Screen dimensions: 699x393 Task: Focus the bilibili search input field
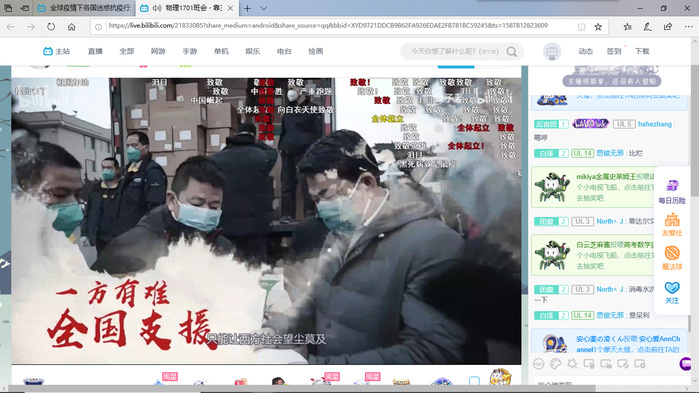coord(455,52)
